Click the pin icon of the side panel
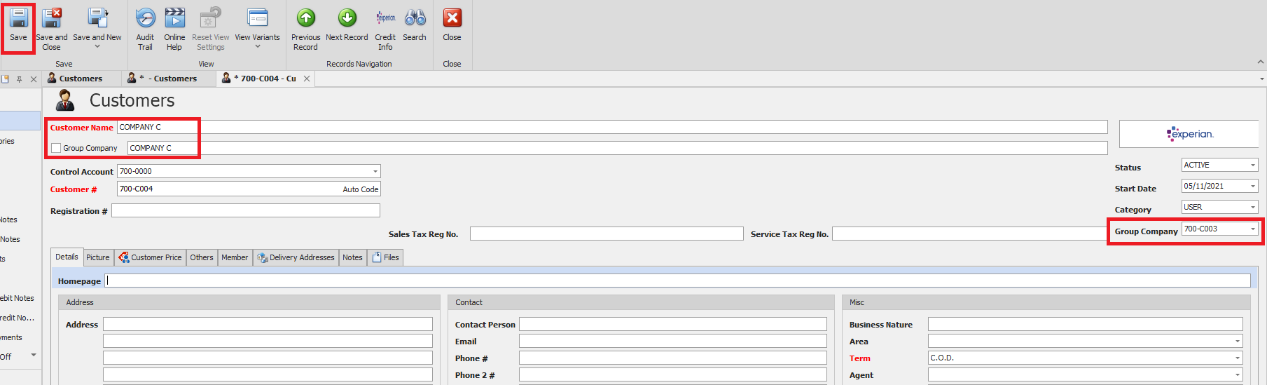This screenshot has width=1267, height=385. pyautogui.click(x=20, y=78)
